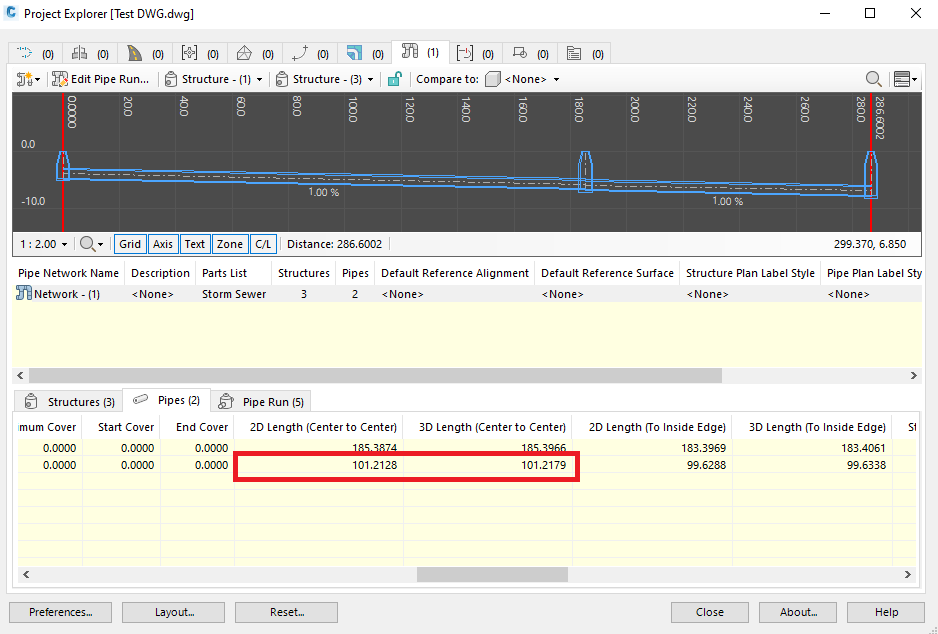Select the Pipe Networks tab (1)
This screenshot has height=634, width=938.
pos(420,52)
